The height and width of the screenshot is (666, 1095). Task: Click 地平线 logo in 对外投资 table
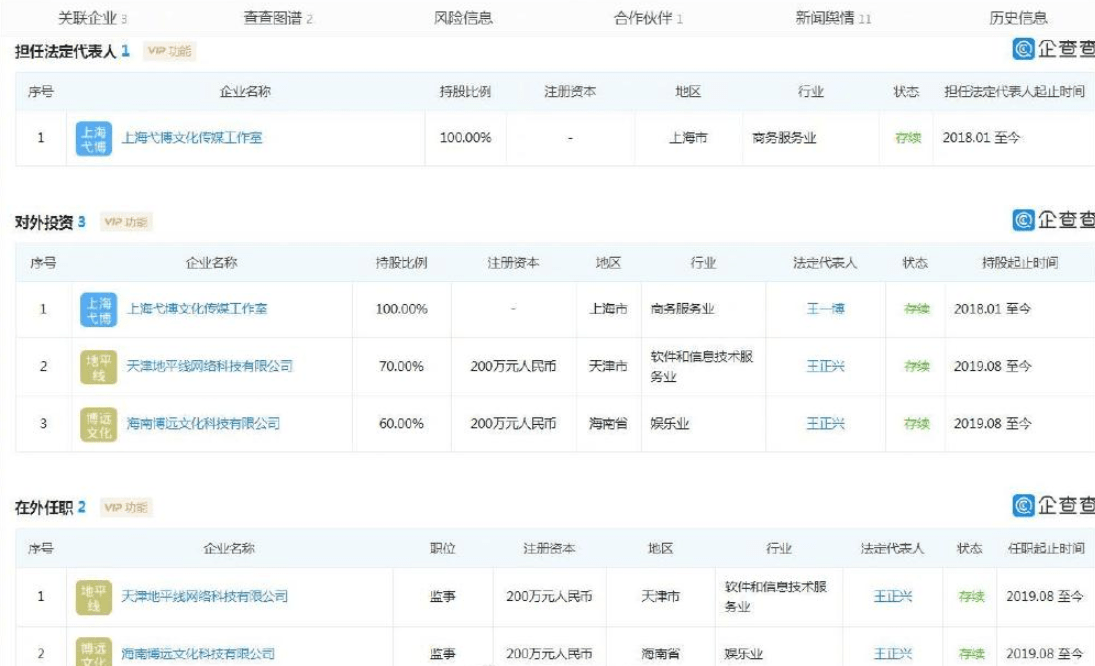[x=98, y=366]
